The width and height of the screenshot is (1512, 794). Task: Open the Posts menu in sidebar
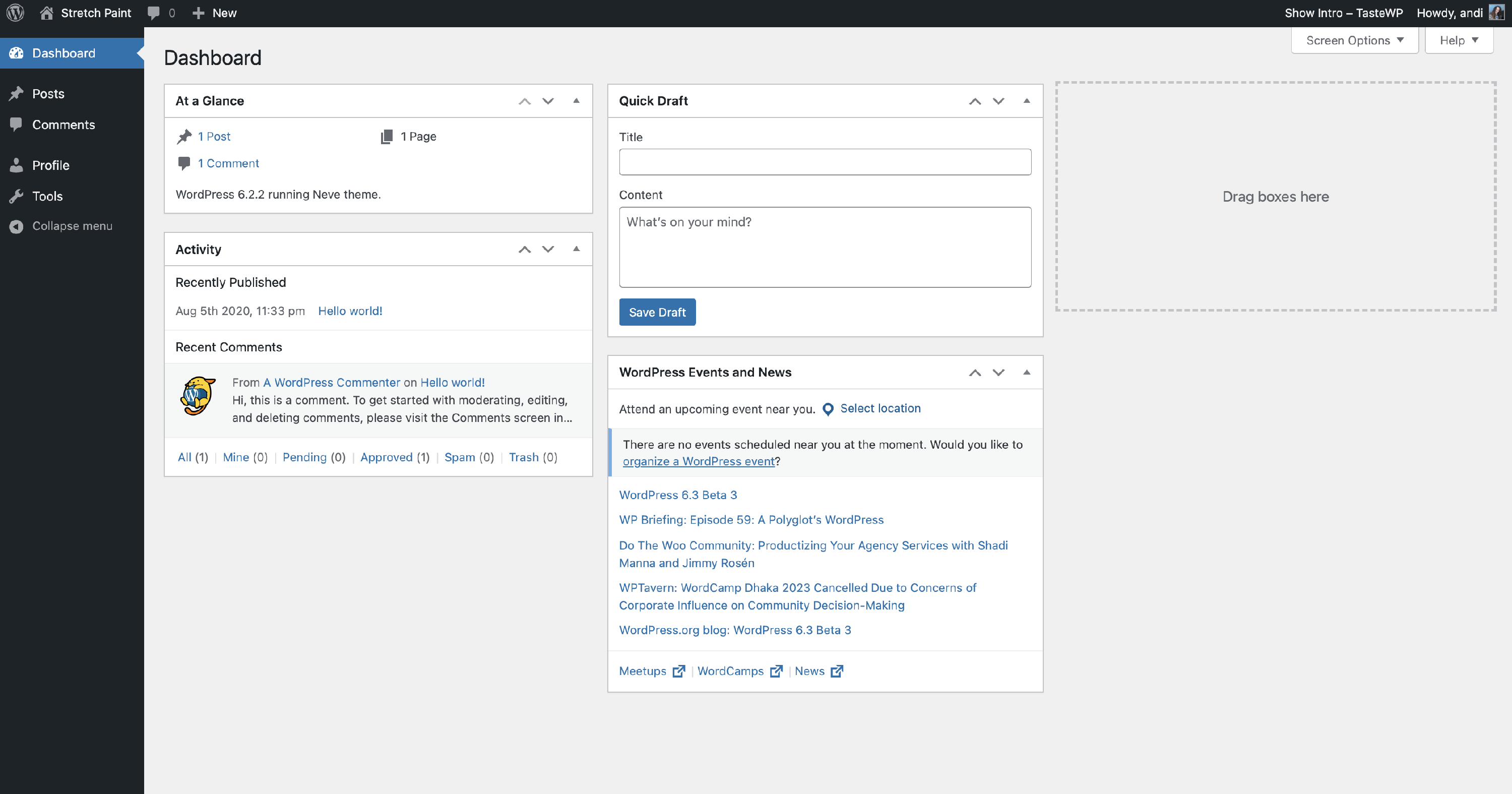click(48, 94)
